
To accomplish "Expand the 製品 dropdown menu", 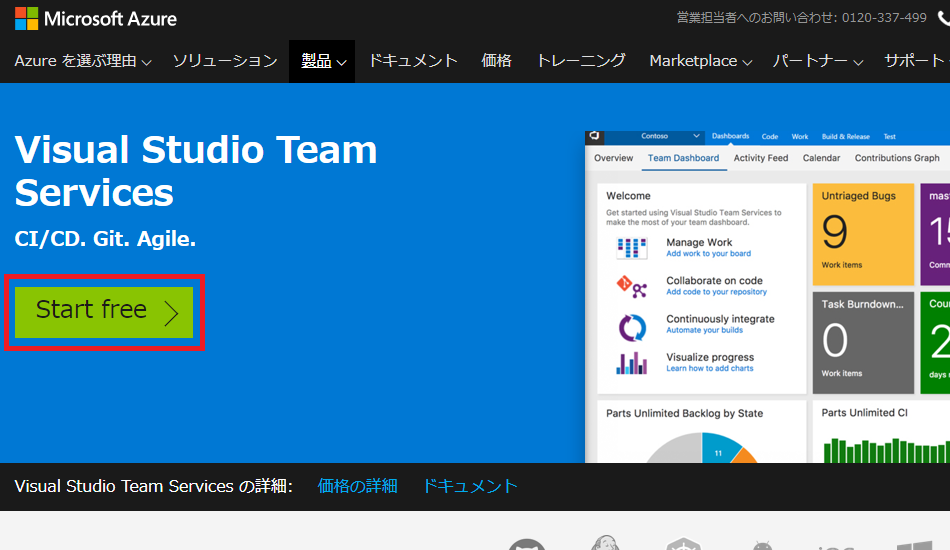I will click(x=324, y=61).
